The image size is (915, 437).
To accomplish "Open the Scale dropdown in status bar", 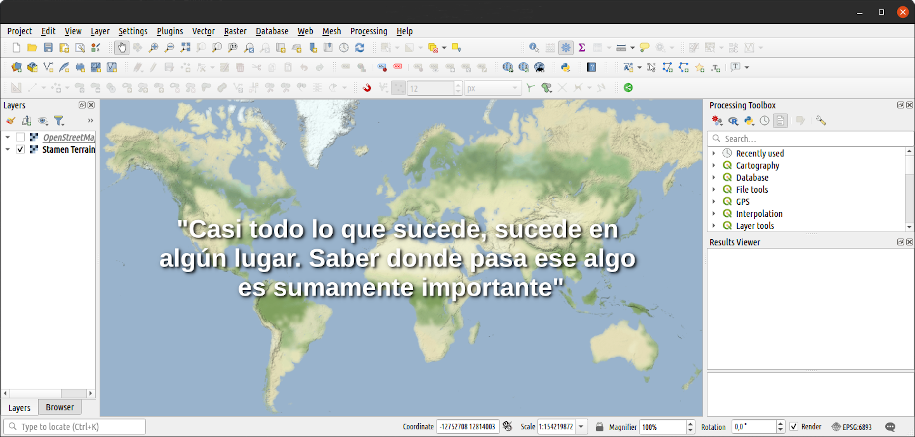I will pyautogui.click(x=581, y=427).
